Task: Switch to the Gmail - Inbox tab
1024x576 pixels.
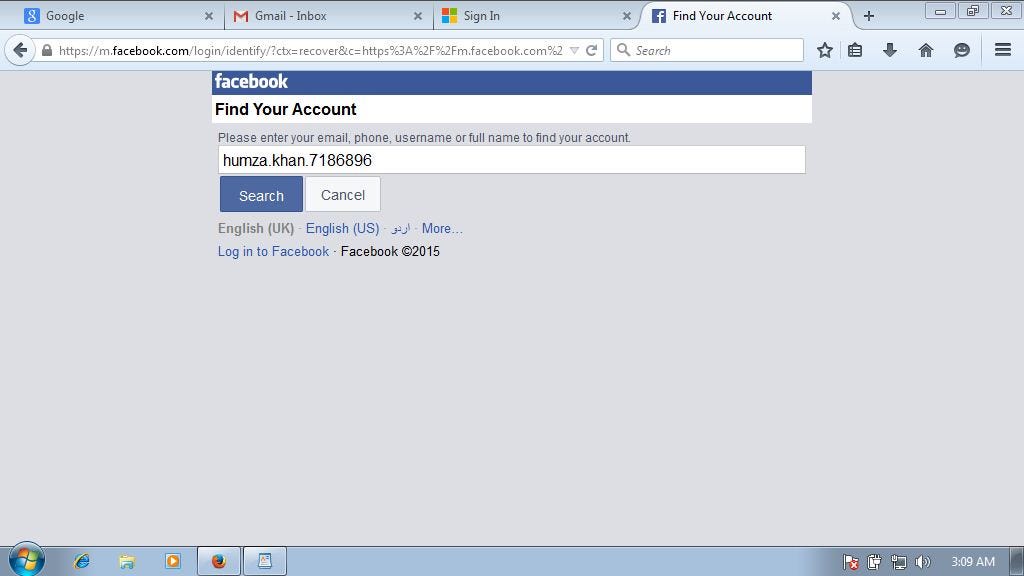Action: pyautogui.click(x=328, y=16)
